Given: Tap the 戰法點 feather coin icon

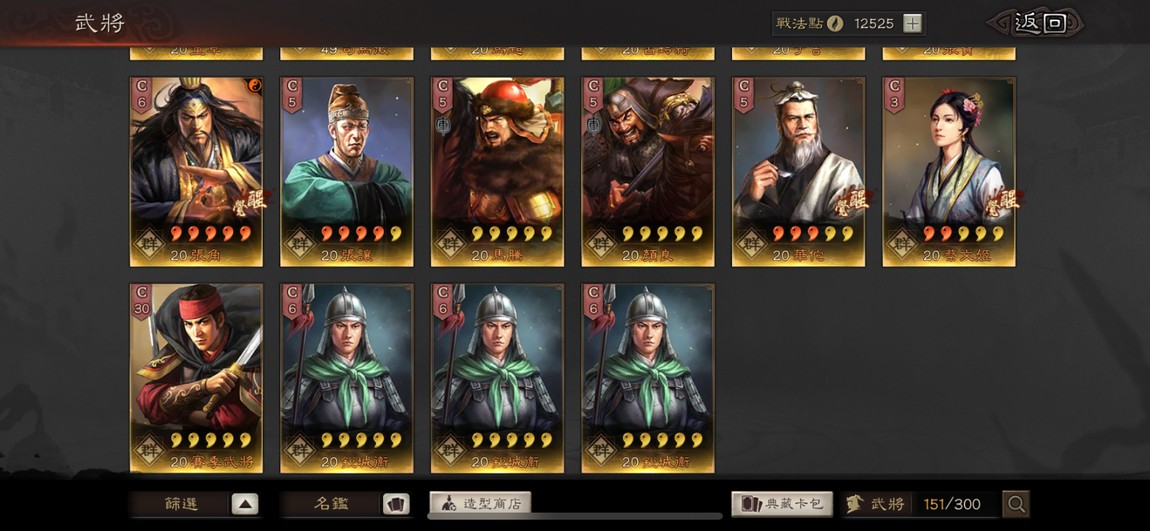Looking at the screenshot, I should (835, 23).
